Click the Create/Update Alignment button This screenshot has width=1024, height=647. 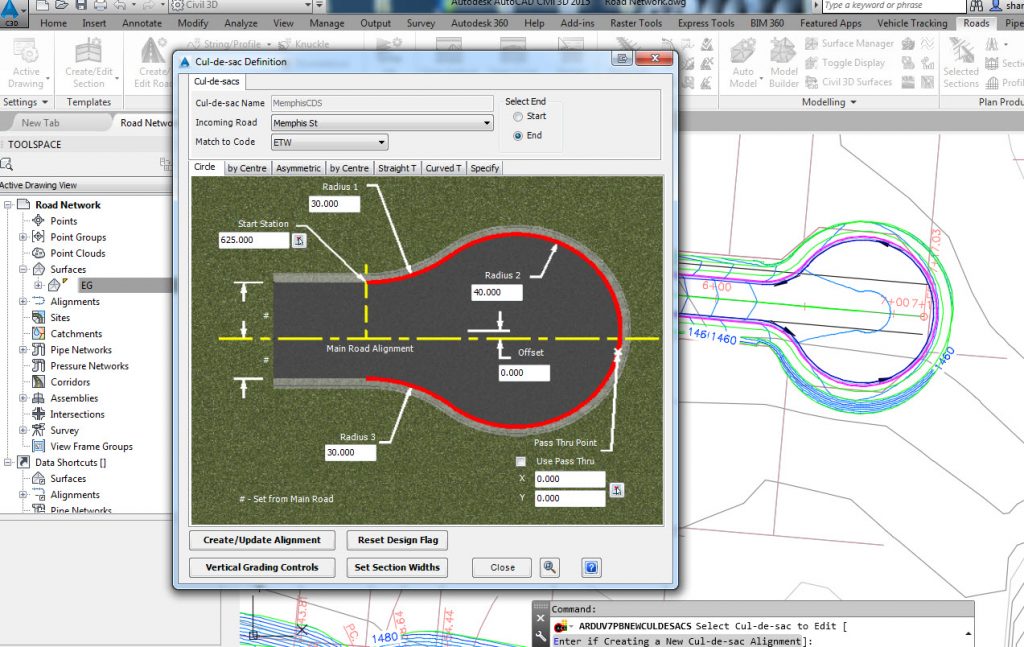pyautogui.click(x=262, y=540)
